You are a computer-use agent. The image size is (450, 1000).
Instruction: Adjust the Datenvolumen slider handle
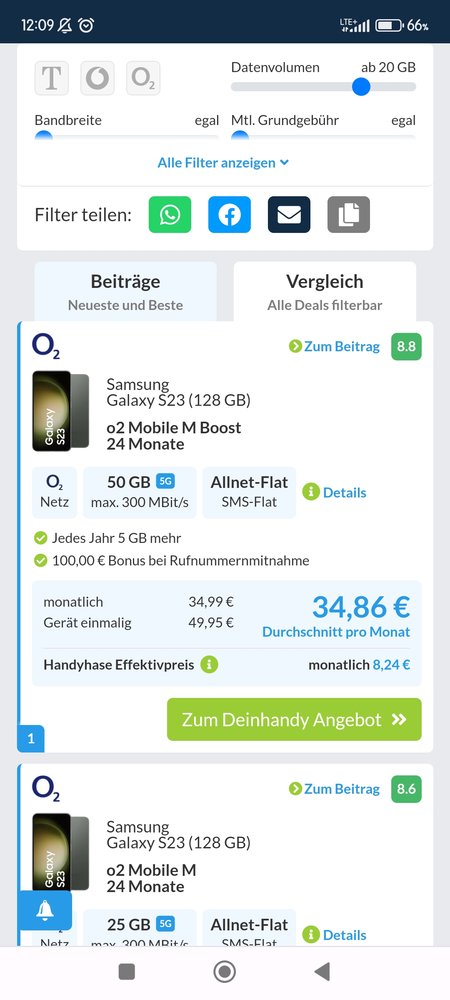coord(361,86)
